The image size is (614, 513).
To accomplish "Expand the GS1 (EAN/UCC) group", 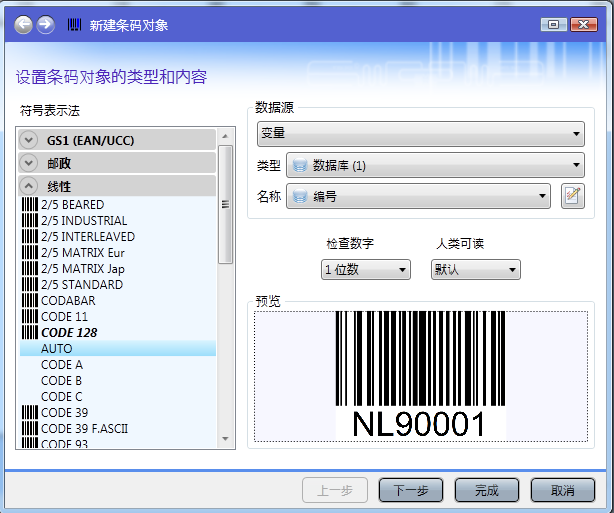I will (x=29, y=140).
